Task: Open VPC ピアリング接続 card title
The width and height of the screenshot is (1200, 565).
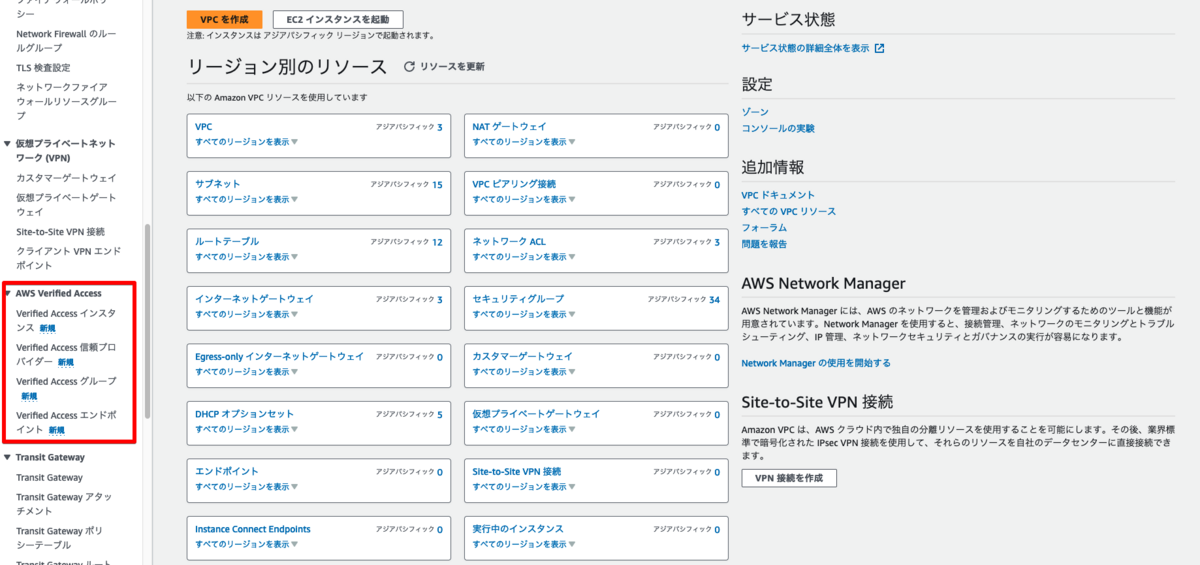Action: point(514,184)
